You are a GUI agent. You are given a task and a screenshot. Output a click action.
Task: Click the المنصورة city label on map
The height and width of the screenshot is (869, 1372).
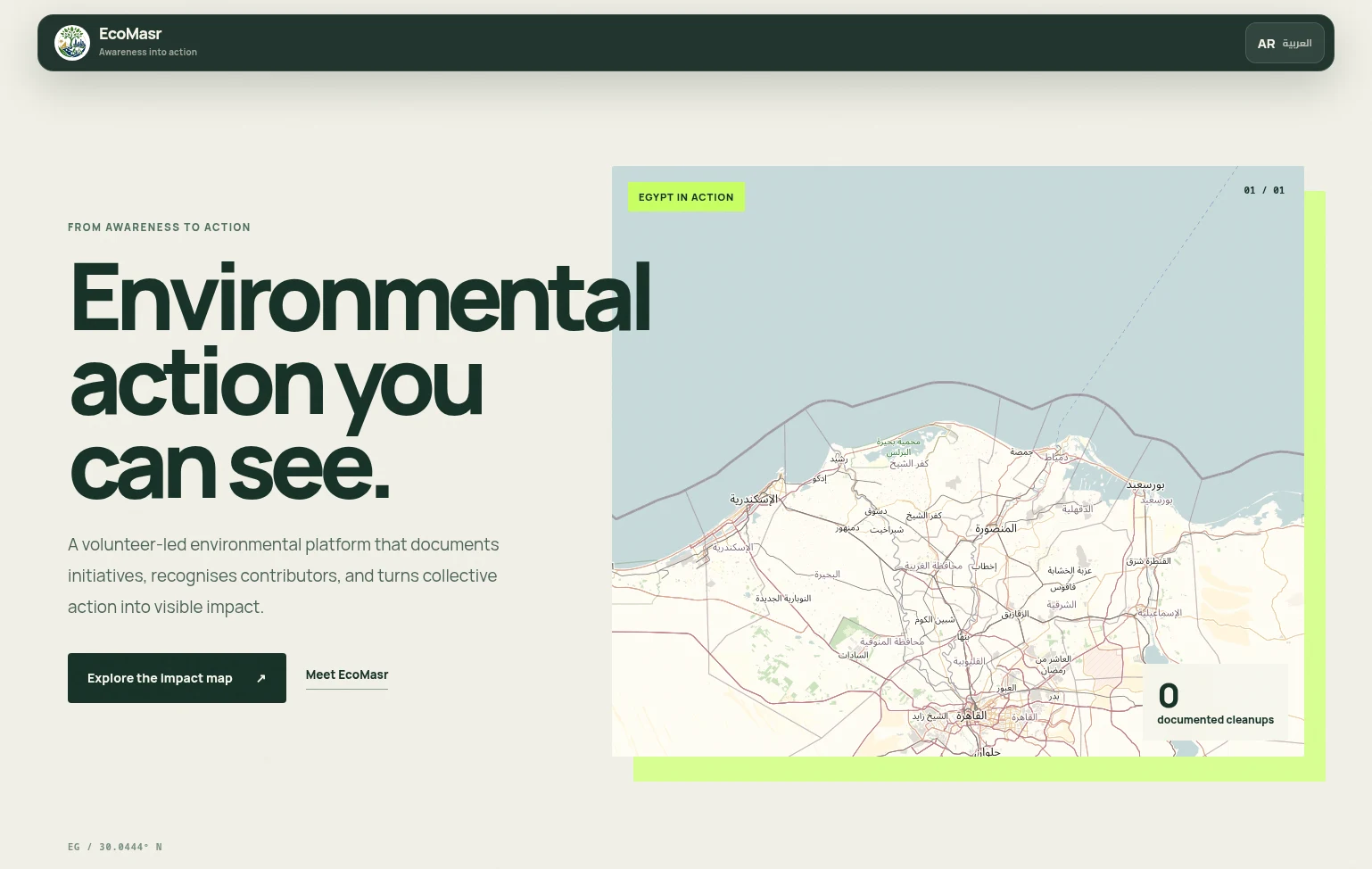996,528
